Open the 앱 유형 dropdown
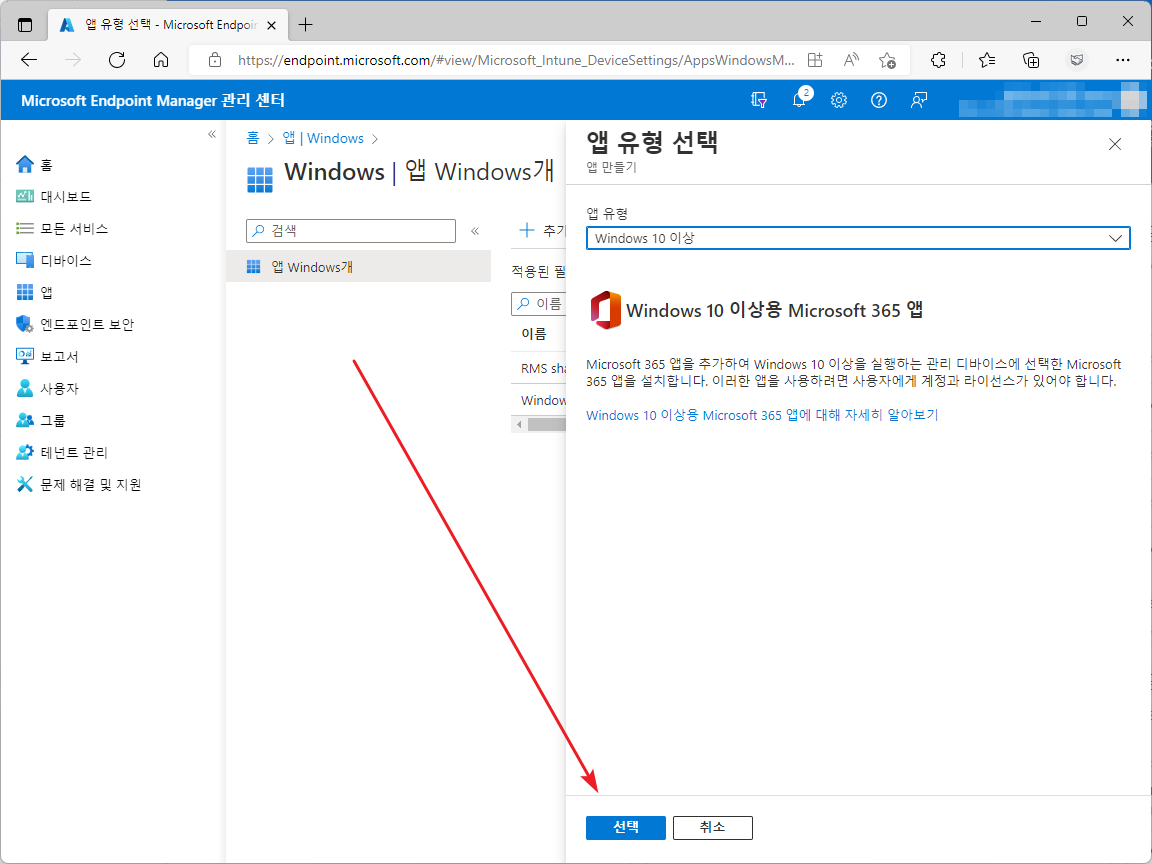The width and height of the screenshot is (1152, 864). click(x=858, y=238)
